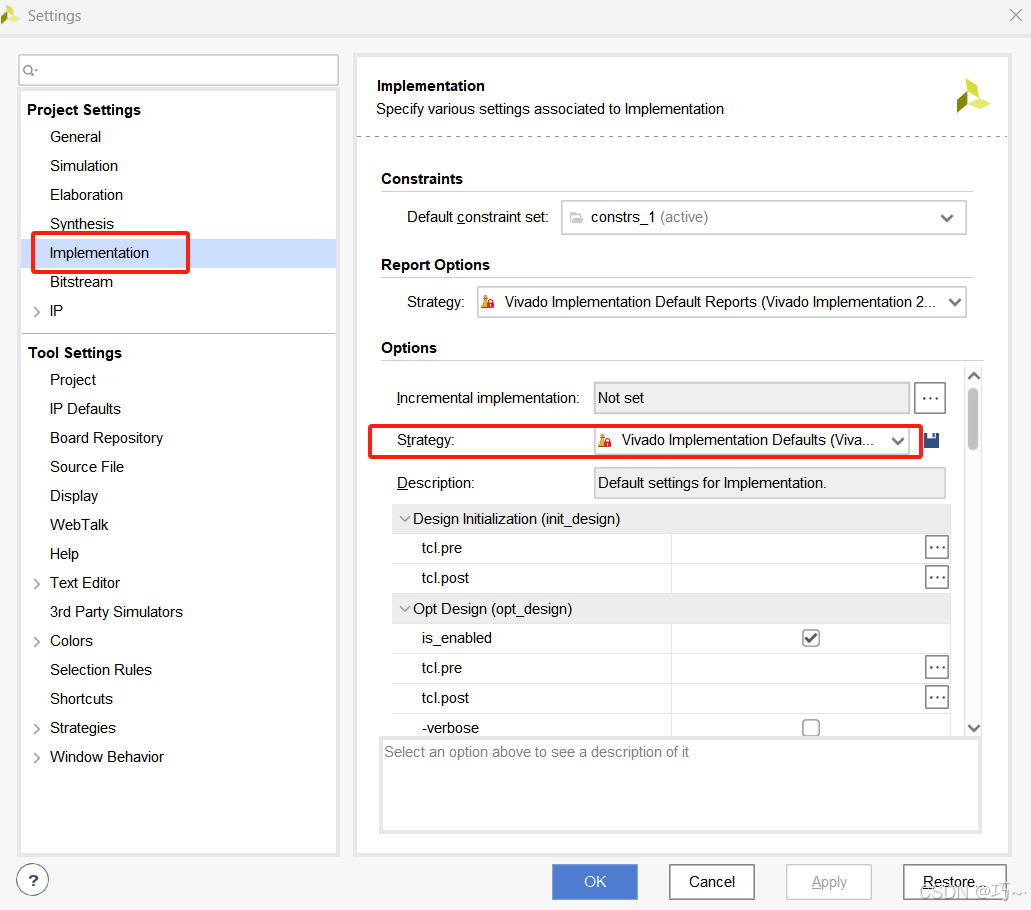Click the Apply button
Screen dimensions: 1031x910
[x=828, y=882]
